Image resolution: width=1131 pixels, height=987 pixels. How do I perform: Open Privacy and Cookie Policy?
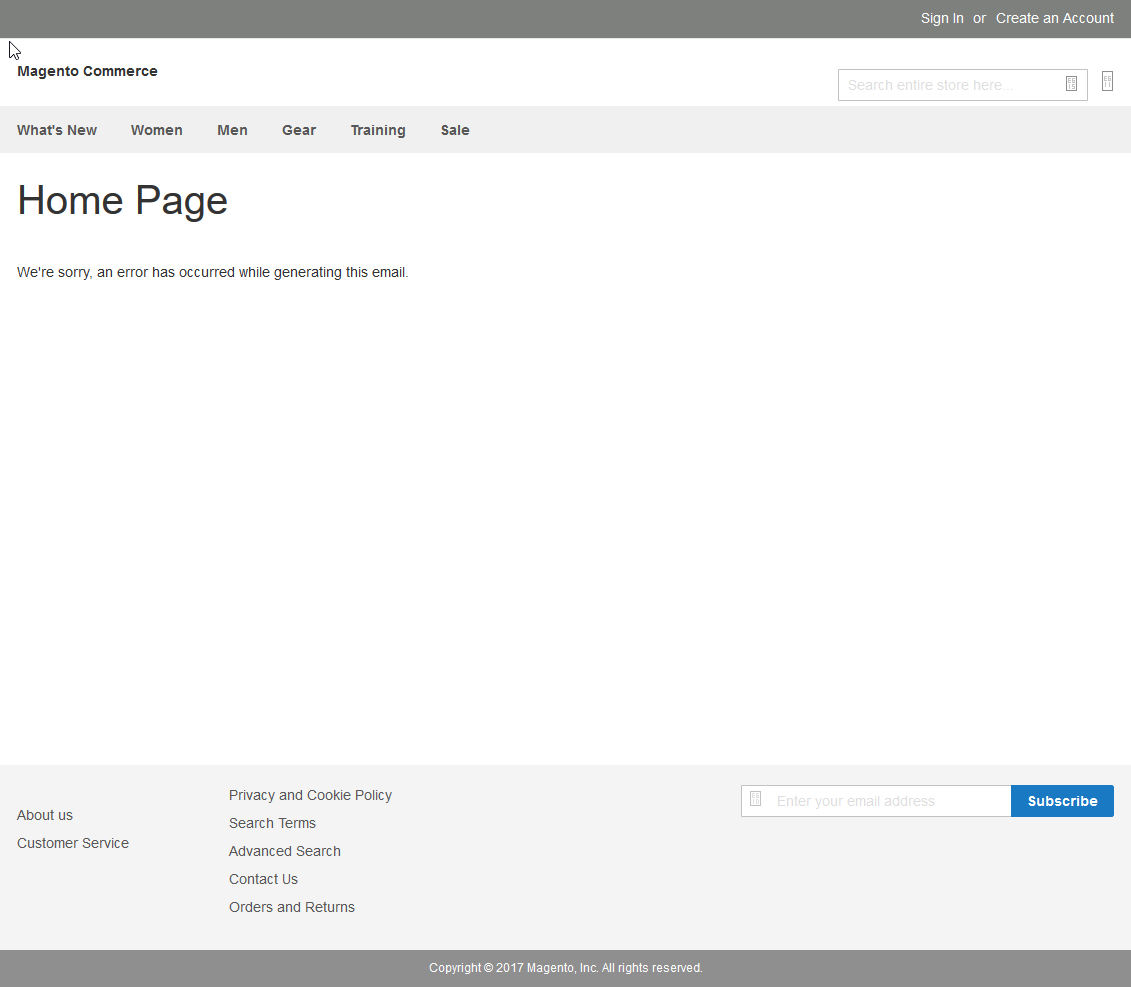[x=310, y=795]
